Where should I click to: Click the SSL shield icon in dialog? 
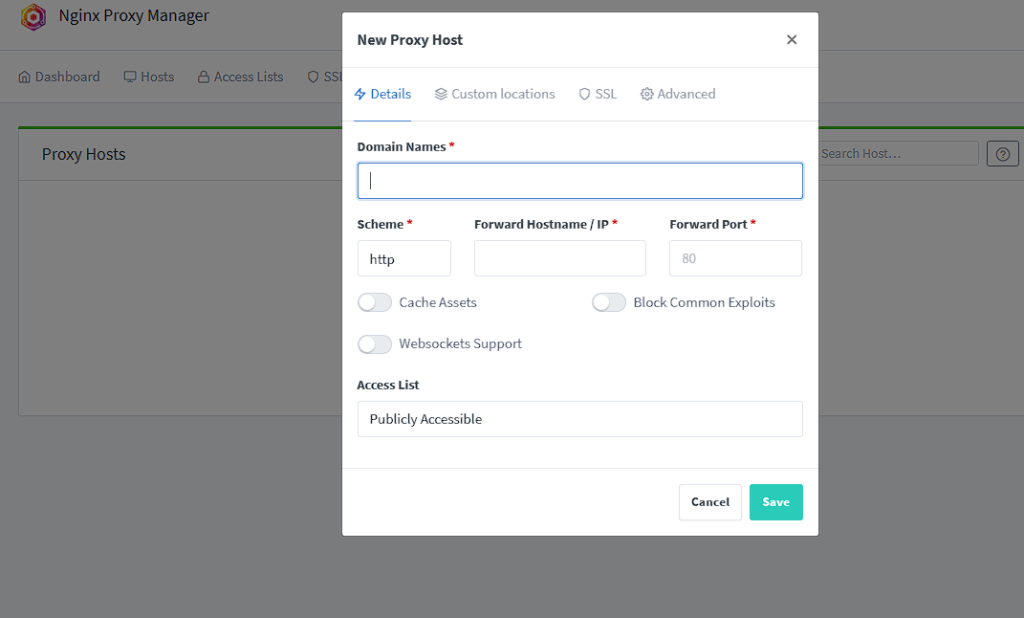(x=584, y=94)
